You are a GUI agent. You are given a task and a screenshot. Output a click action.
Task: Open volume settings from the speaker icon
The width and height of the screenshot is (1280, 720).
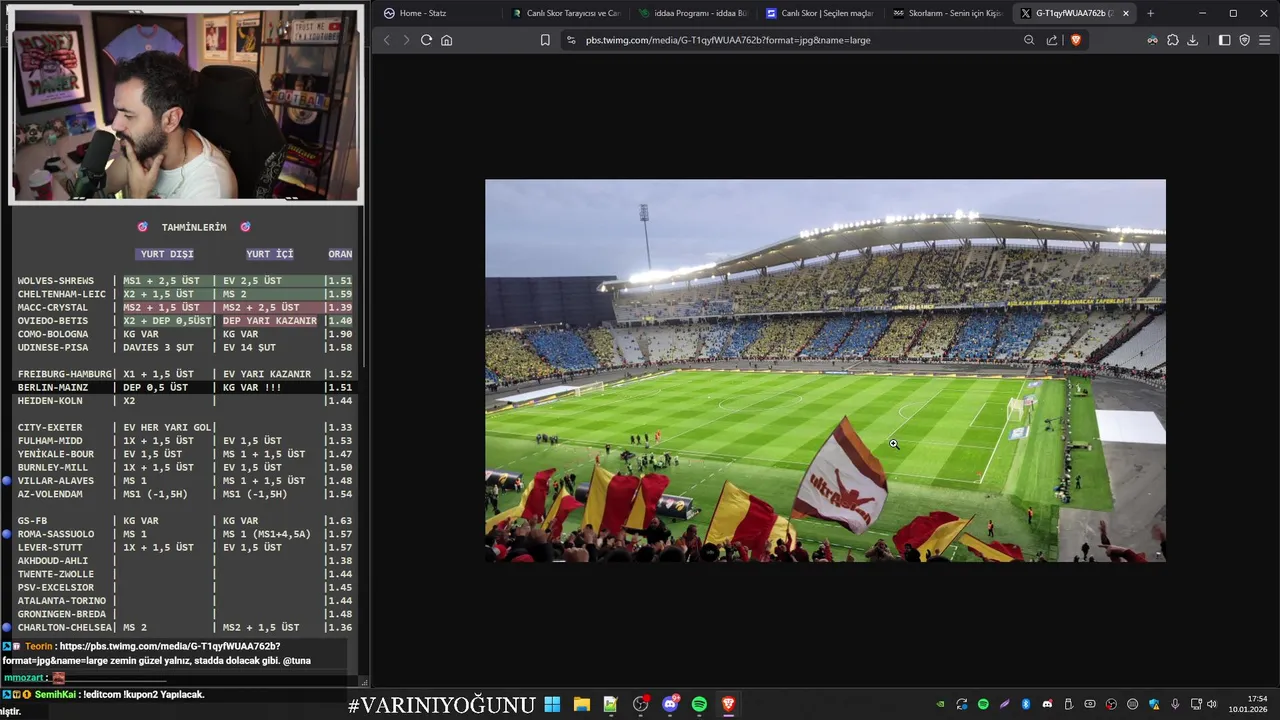(x=1211, y=704)
